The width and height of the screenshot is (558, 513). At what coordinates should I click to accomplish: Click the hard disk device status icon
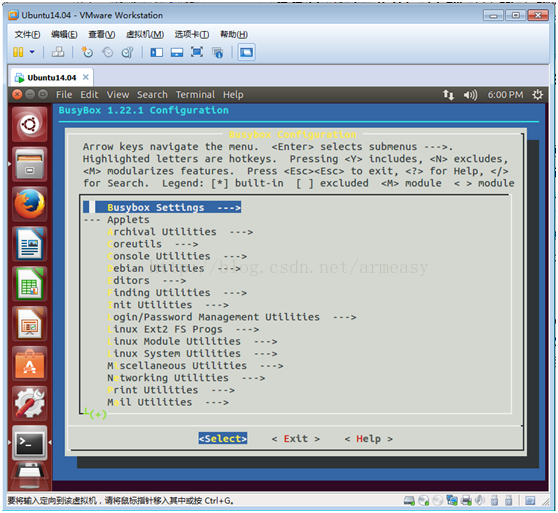pyautogui.click(x=410, y=501)
